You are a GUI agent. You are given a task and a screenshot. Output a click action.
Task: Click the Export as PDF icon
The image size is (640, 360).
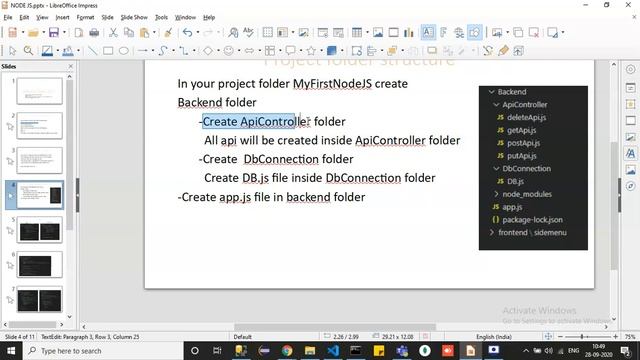pyautogui.click(x=79, y=32)
